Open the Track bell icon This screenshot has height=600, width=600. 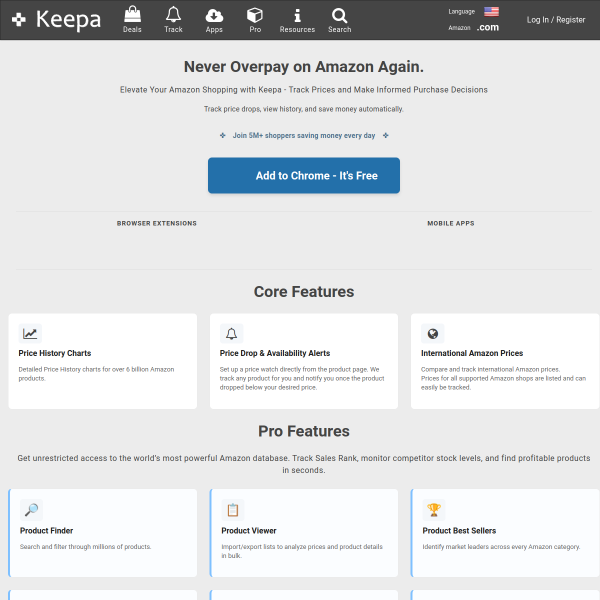point(173,15)
